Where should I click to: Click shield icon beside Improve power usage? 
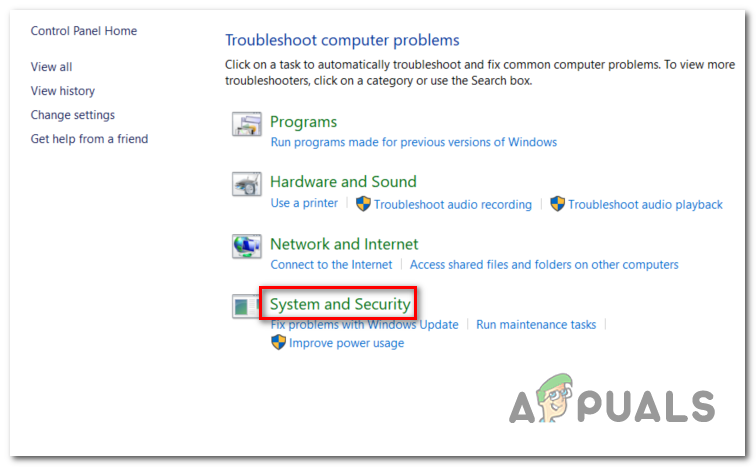tap(278, 343)
